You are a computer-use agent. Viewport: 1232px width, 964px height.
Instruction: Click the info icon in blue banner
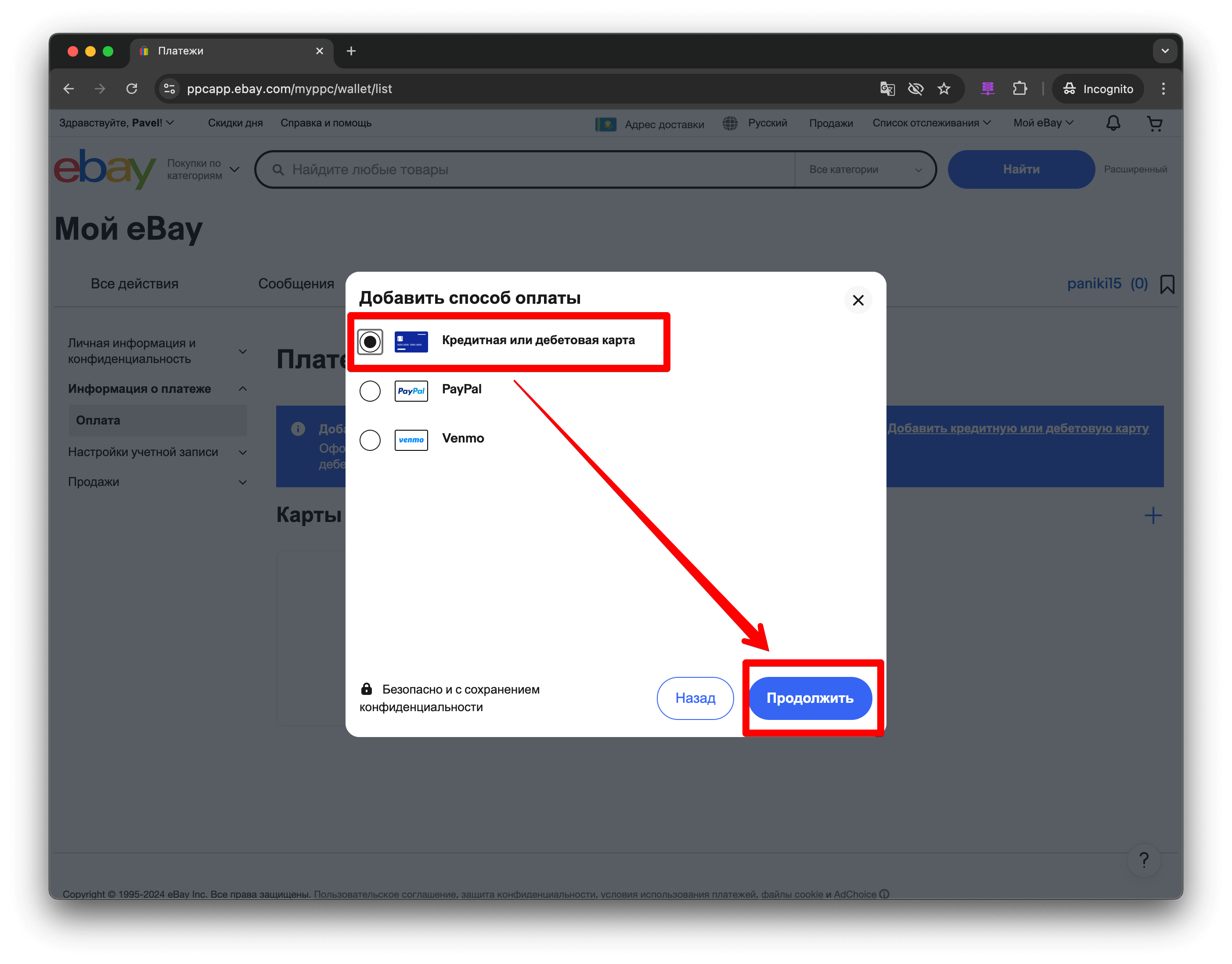pos(298,429)
